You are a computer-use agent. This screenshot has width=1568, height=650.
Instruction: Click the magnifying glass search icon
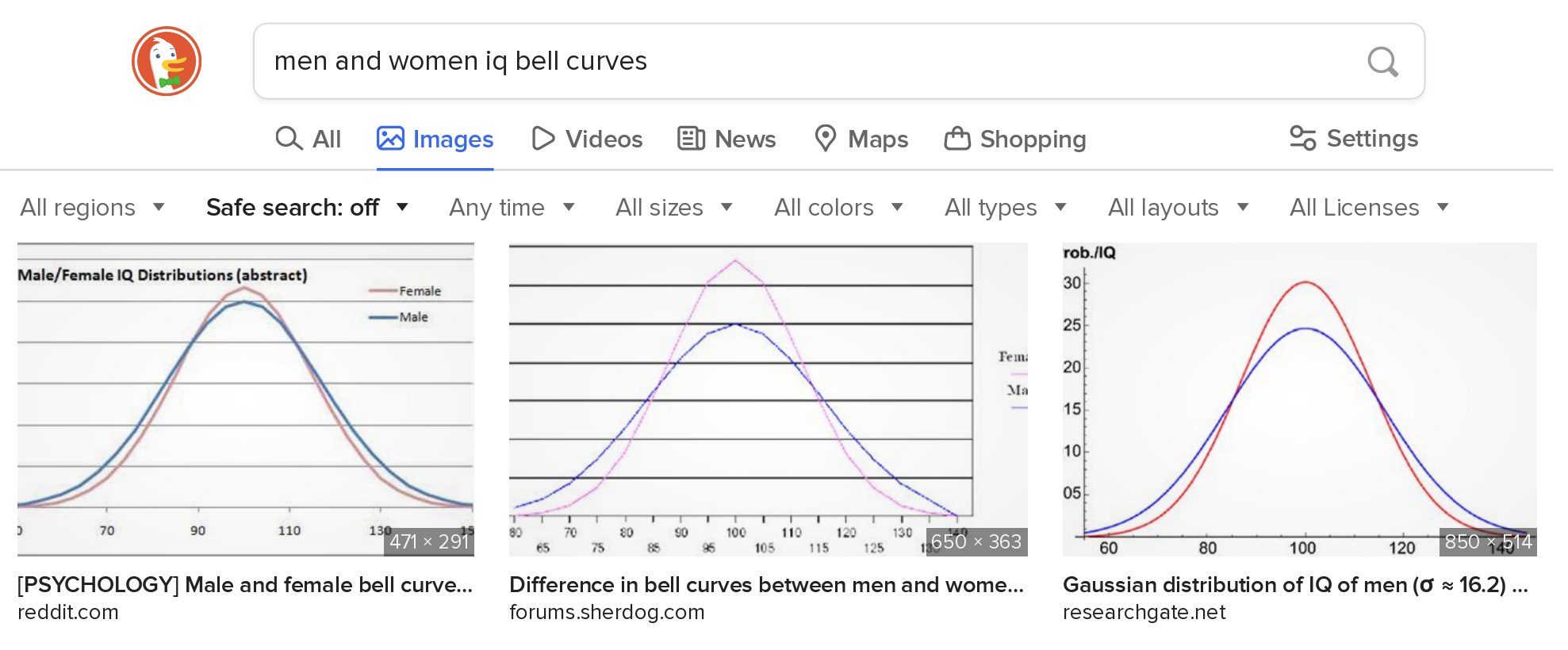coord(1382,61)
